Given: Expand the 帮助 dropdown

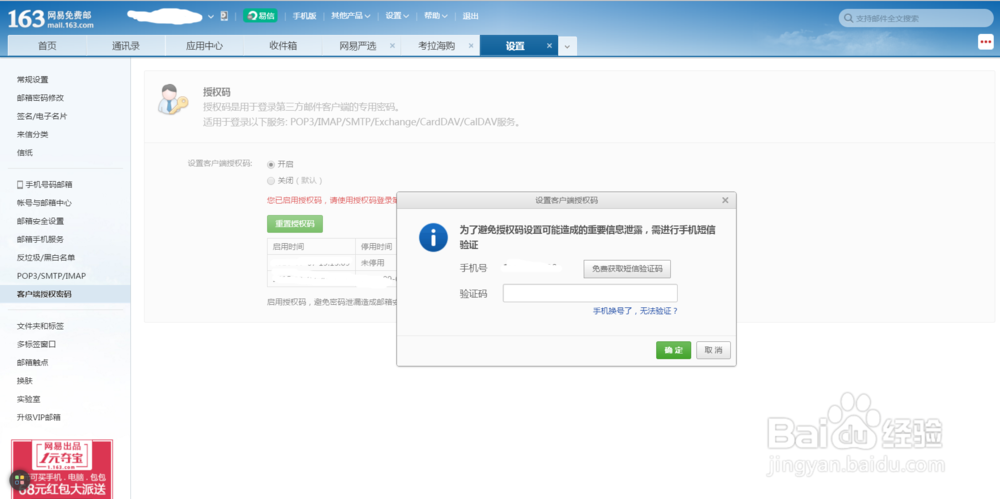Looking at the screenshot, I should pyautogui.click(x=436, y=17).
